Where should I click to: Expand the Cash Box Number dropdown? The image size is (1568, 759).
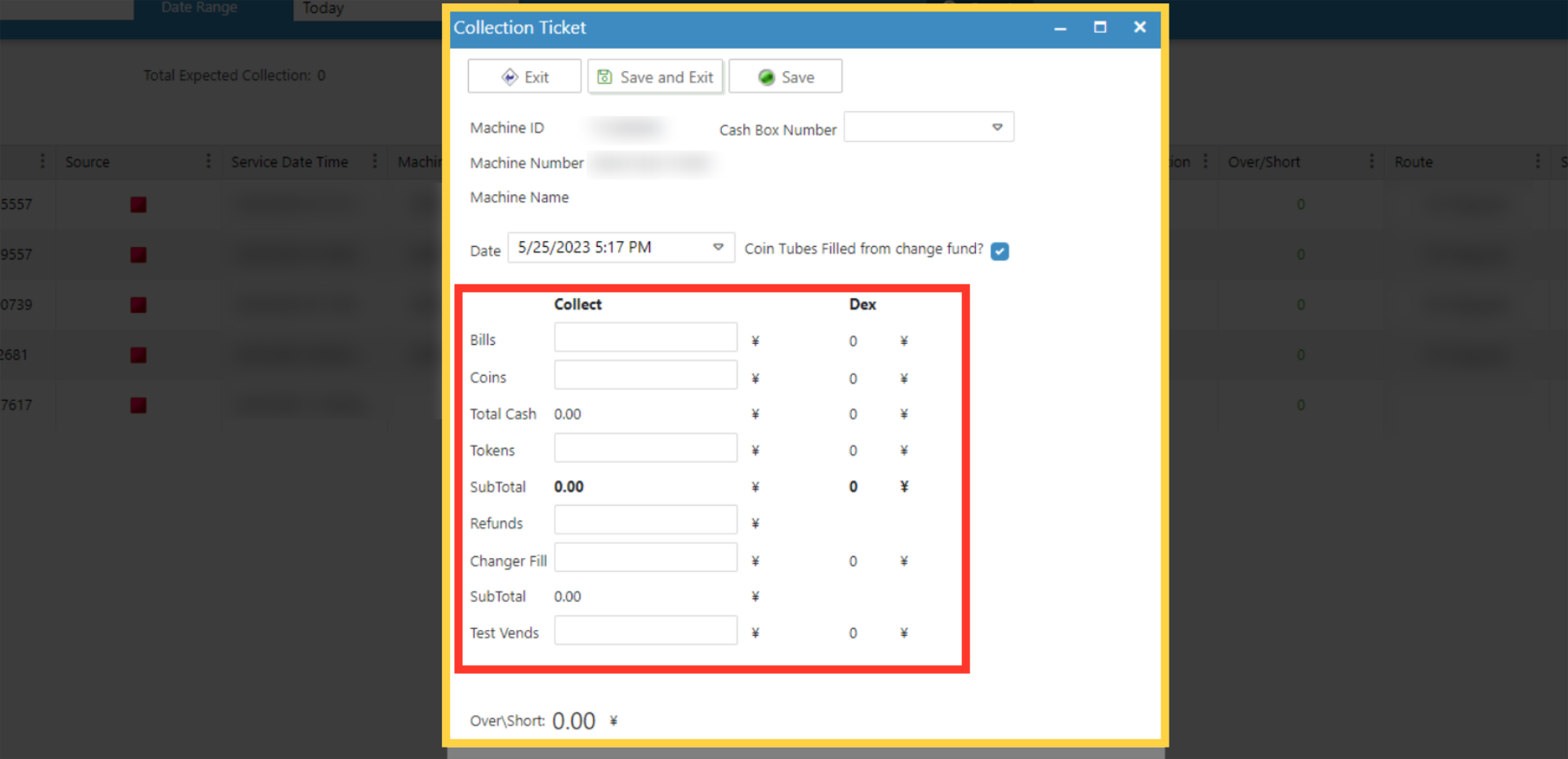[997, 127]
